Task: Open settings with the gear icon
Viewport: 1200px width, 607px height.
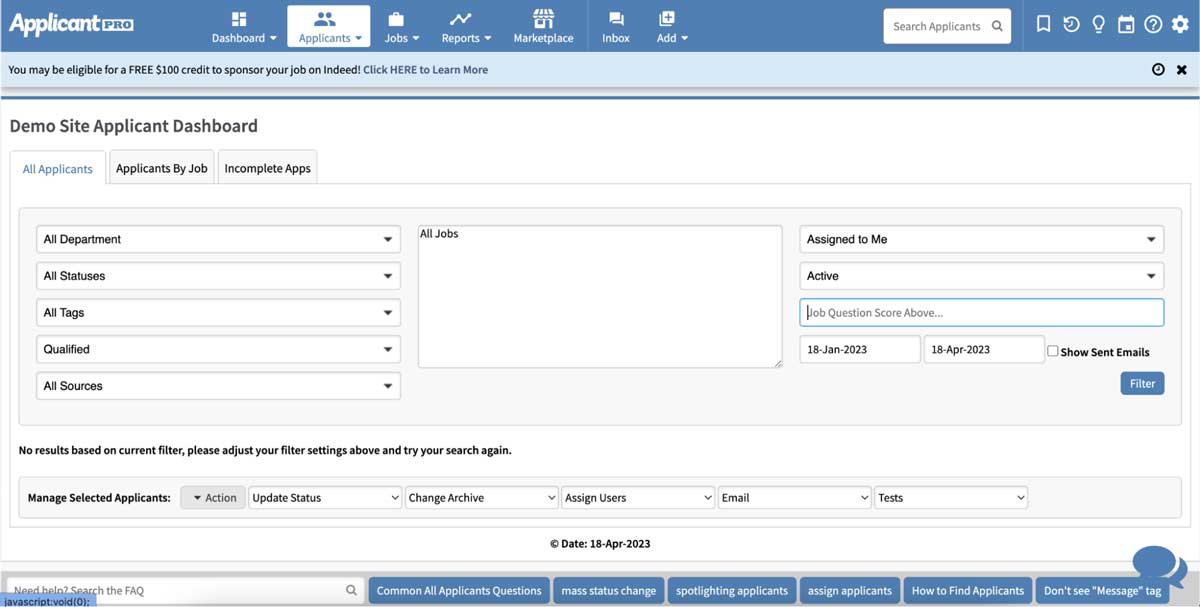Action: pos(1180,23)
